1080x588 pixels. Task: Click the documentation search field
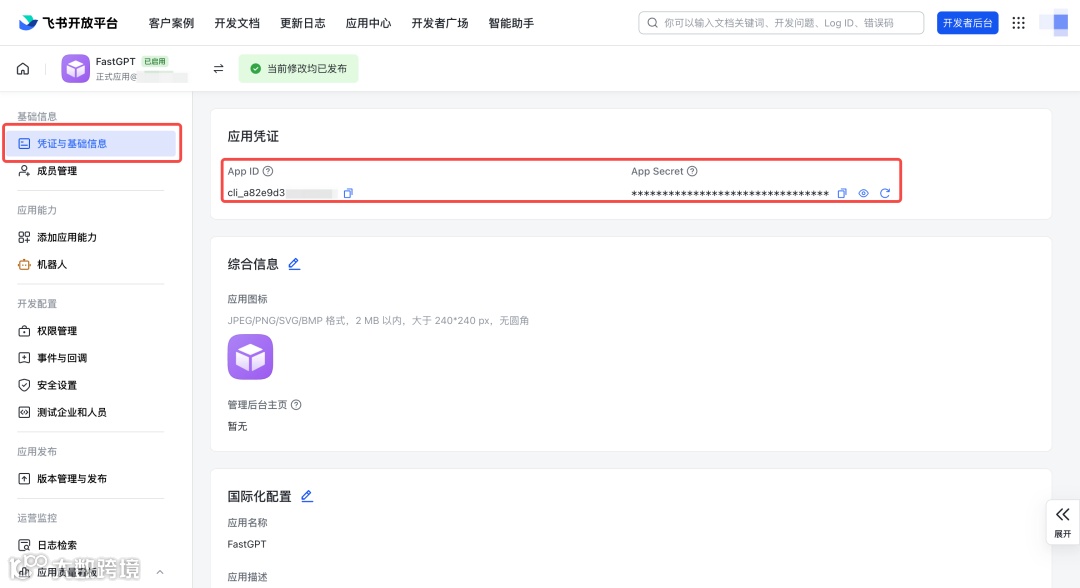tap(781, 23)
